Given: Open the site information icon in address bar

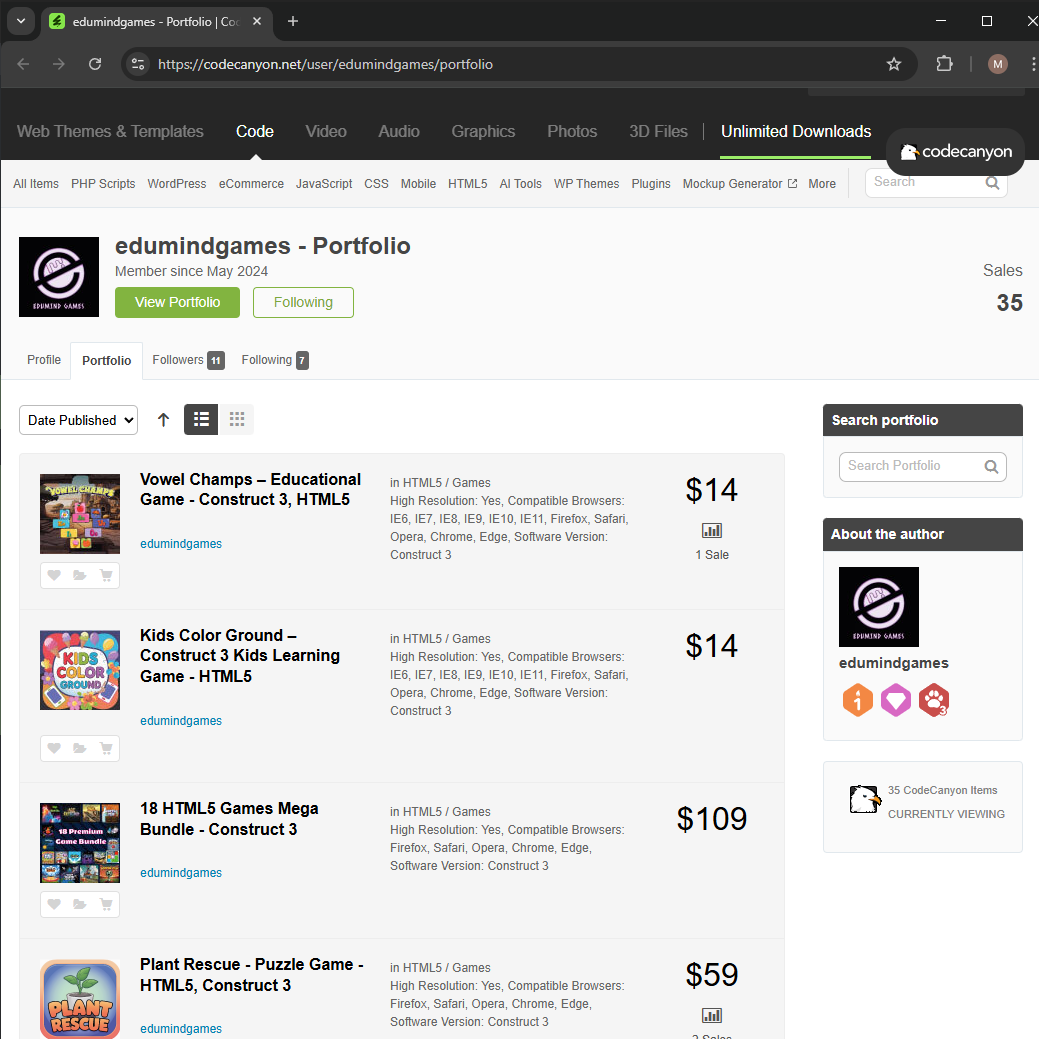Looking at the screenshot, I should click(x=138, y=64).
